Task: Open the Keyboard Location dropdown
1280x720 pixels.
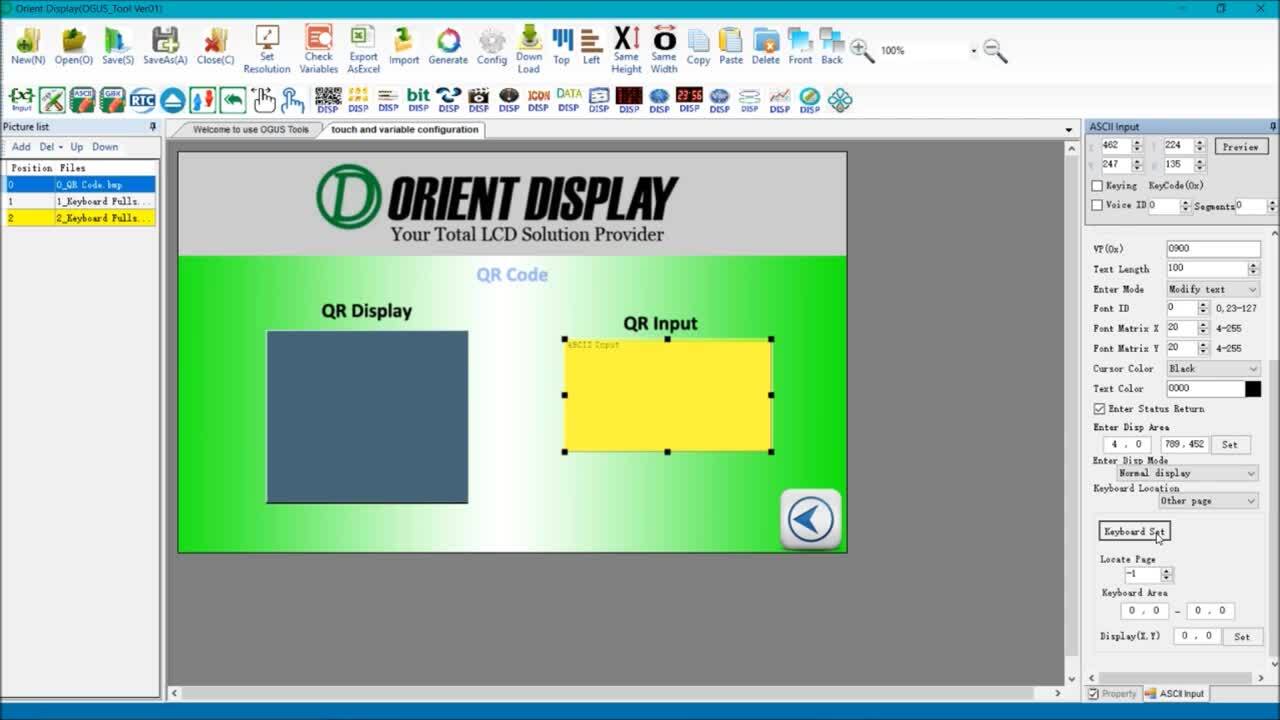Action: 1251,501
